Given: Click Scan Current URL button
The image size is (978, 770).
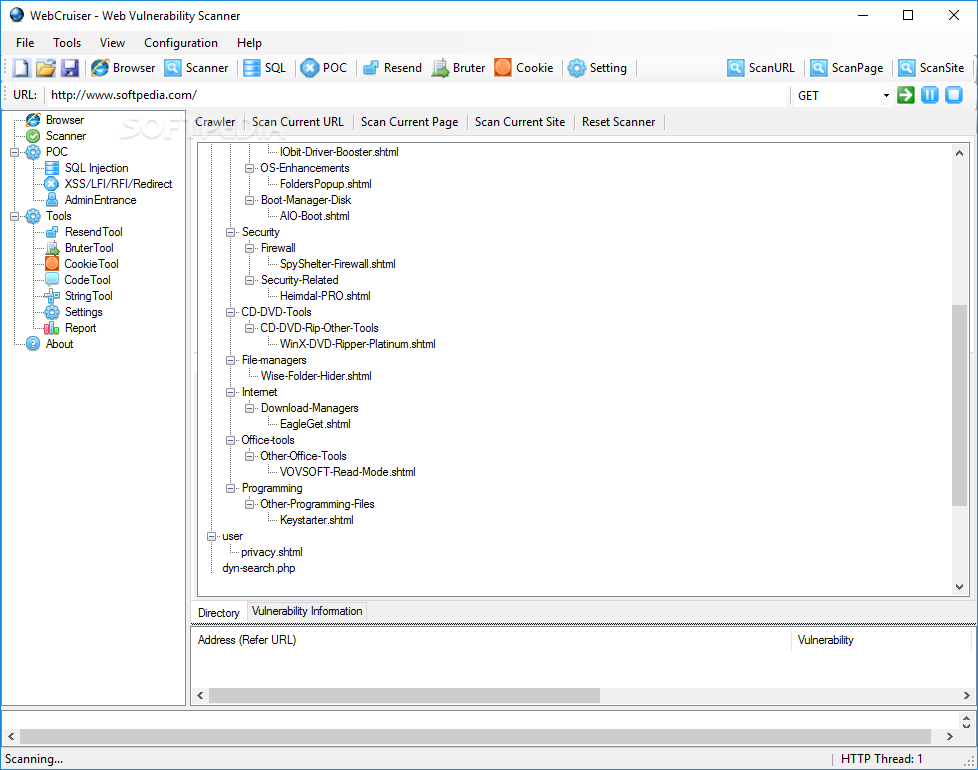Looking at the screenshot, I should coord(298,122).
